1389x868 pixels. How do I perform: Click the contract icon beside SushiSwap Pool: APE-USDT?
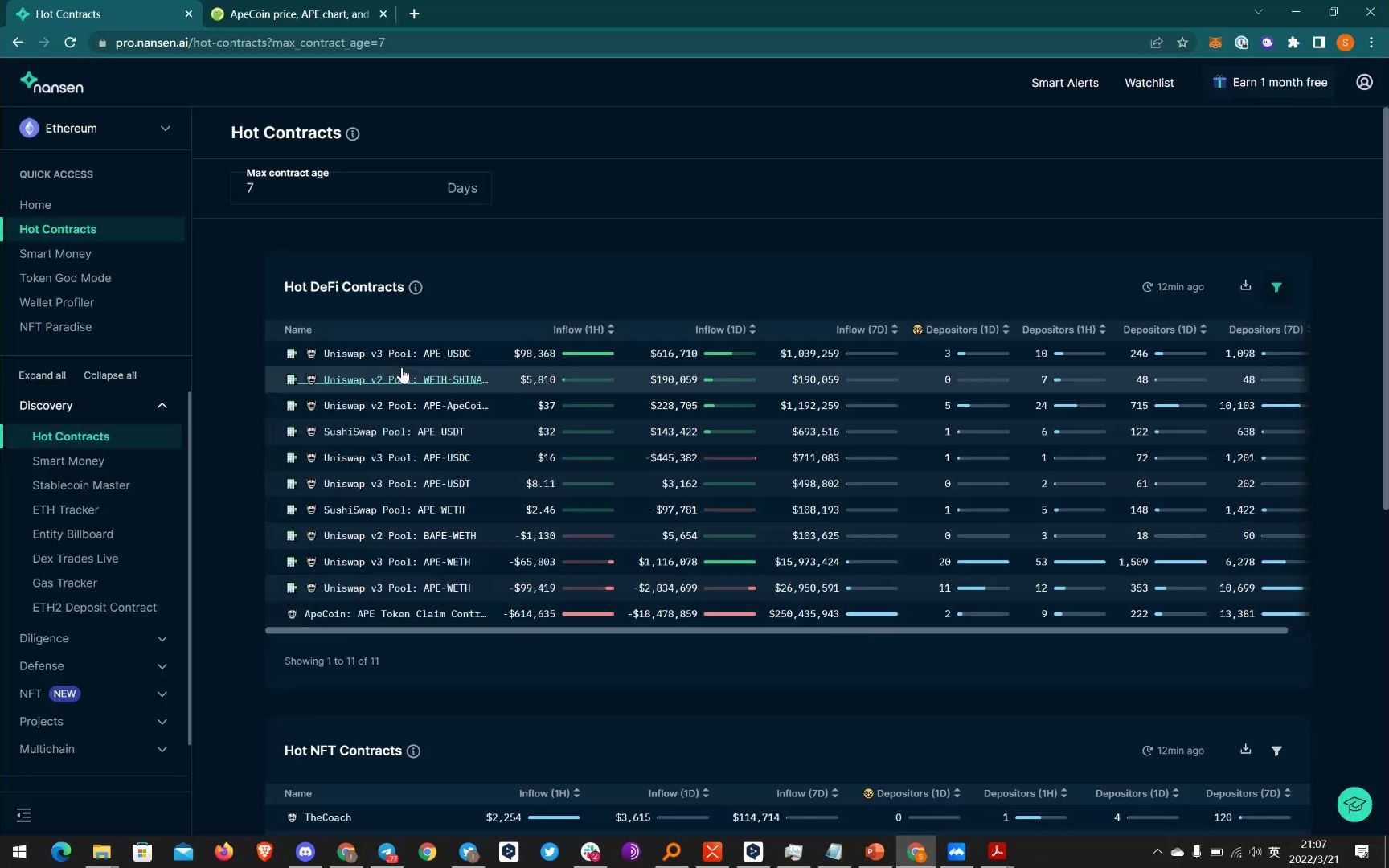coord(291,432)
